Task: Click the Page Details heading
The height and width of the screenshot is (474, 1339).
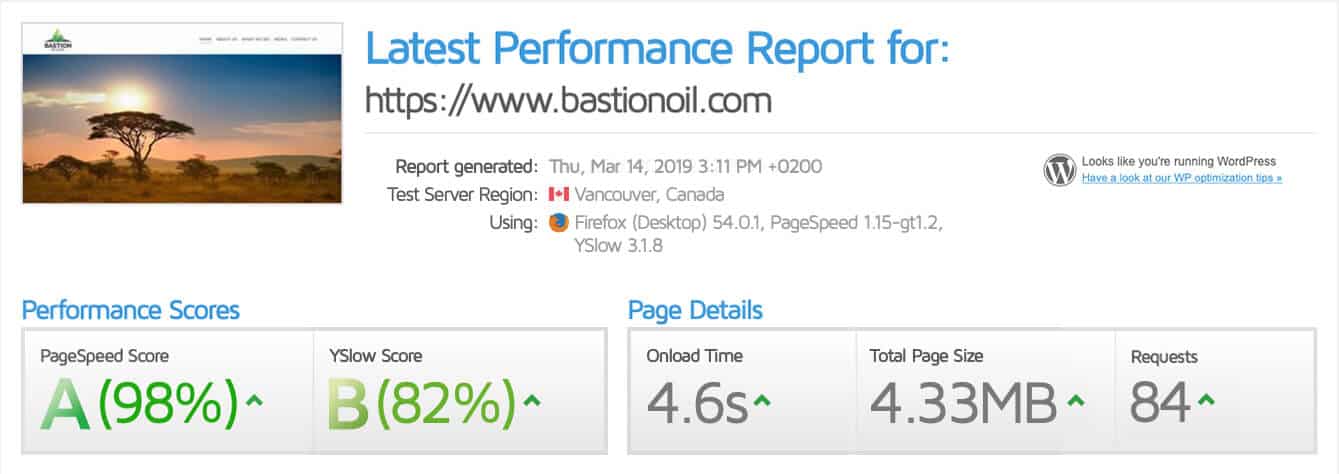Action: [695, 310]
